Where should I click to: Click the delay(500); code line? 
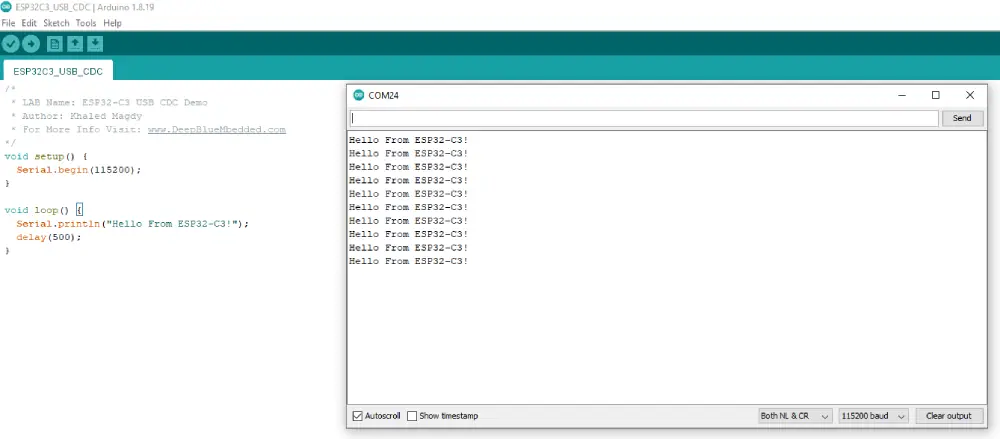(49, 237)
